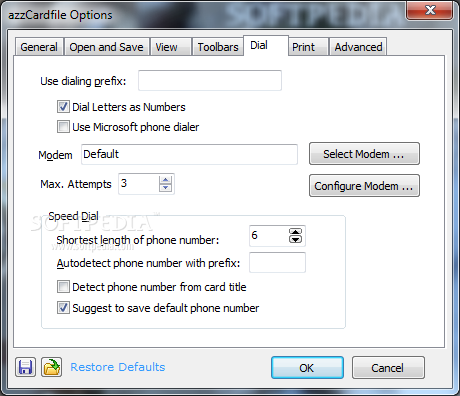The width and height of the screenshot is (460, 396).
Task: Check Detect phone number from card title
Action: pyautogui.click(x=63, y=287)
